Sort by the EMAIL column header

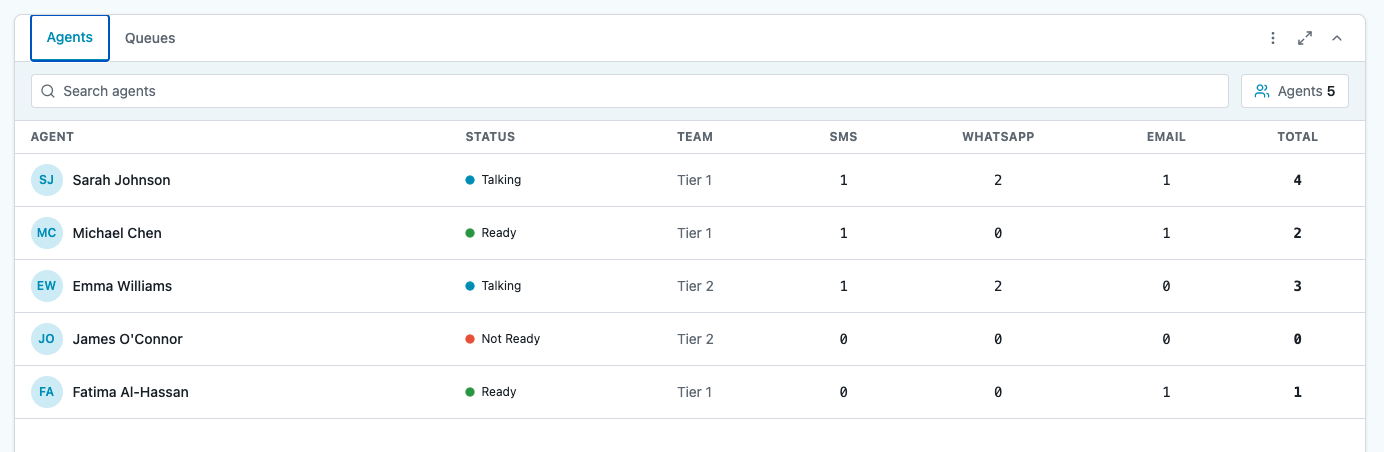1166,137
